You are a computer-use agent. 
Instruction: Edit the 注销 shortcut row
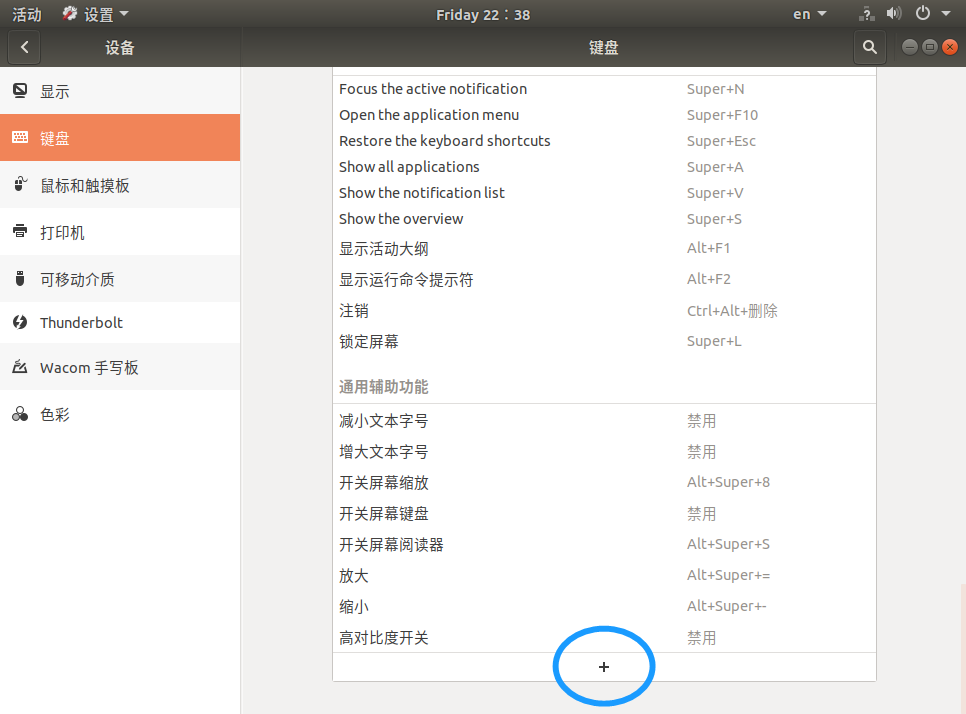coord(604,310)
